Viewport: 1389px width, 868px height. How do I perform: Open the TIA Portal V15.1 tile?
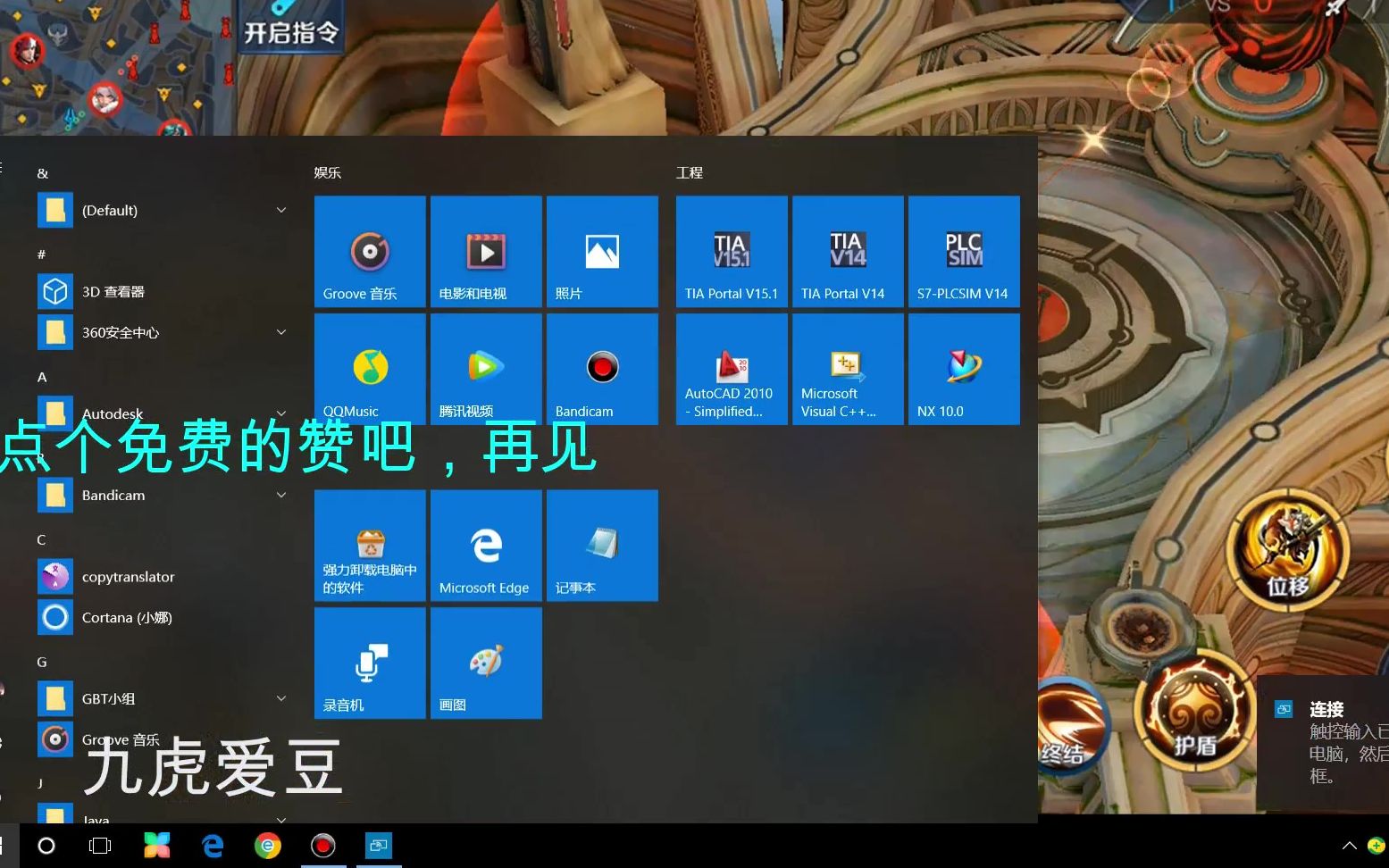tap(732, 252)
